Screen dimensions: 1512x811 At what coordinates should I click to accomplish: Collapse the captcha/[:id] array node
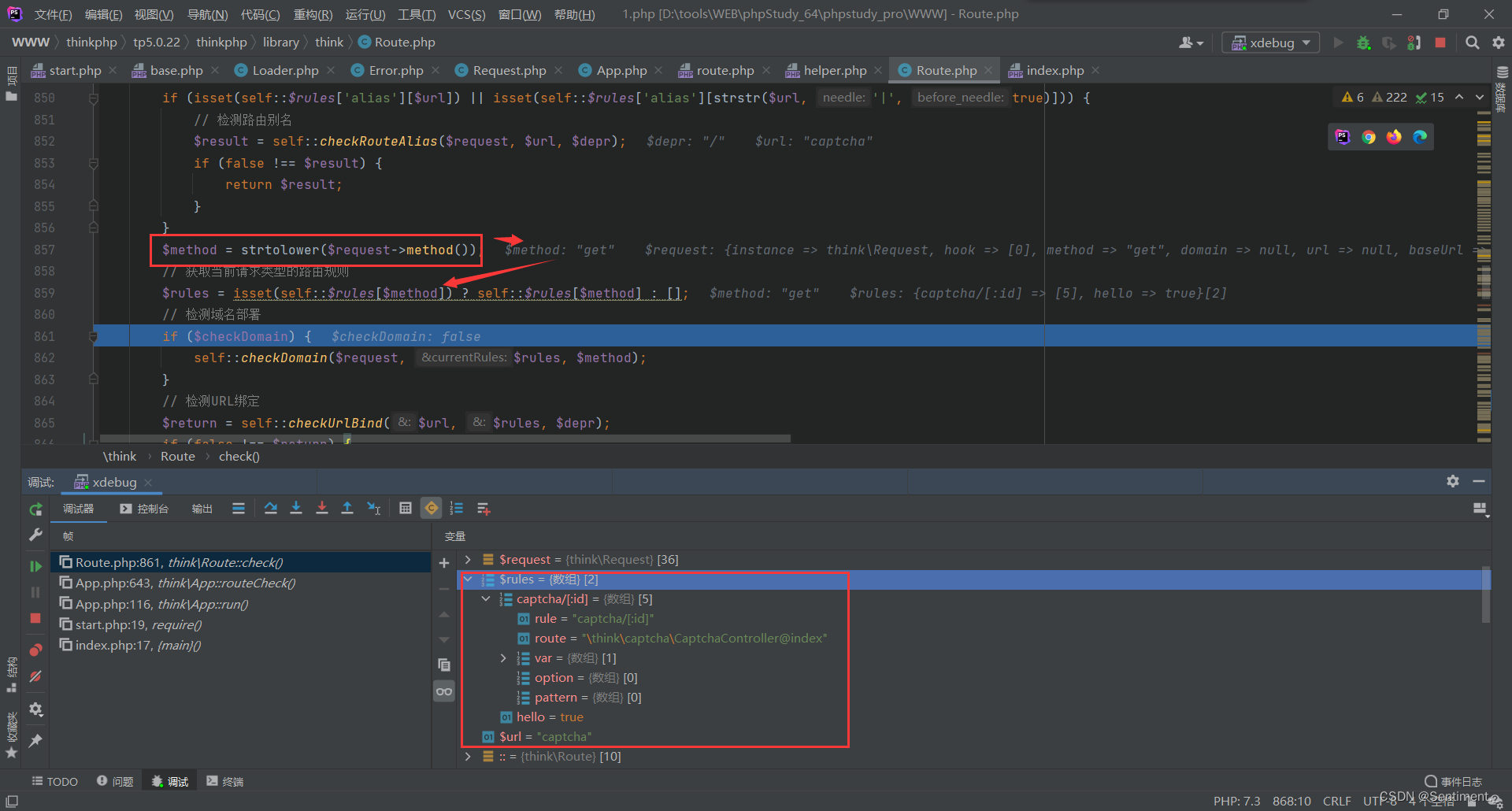click(x=486, y=599)
